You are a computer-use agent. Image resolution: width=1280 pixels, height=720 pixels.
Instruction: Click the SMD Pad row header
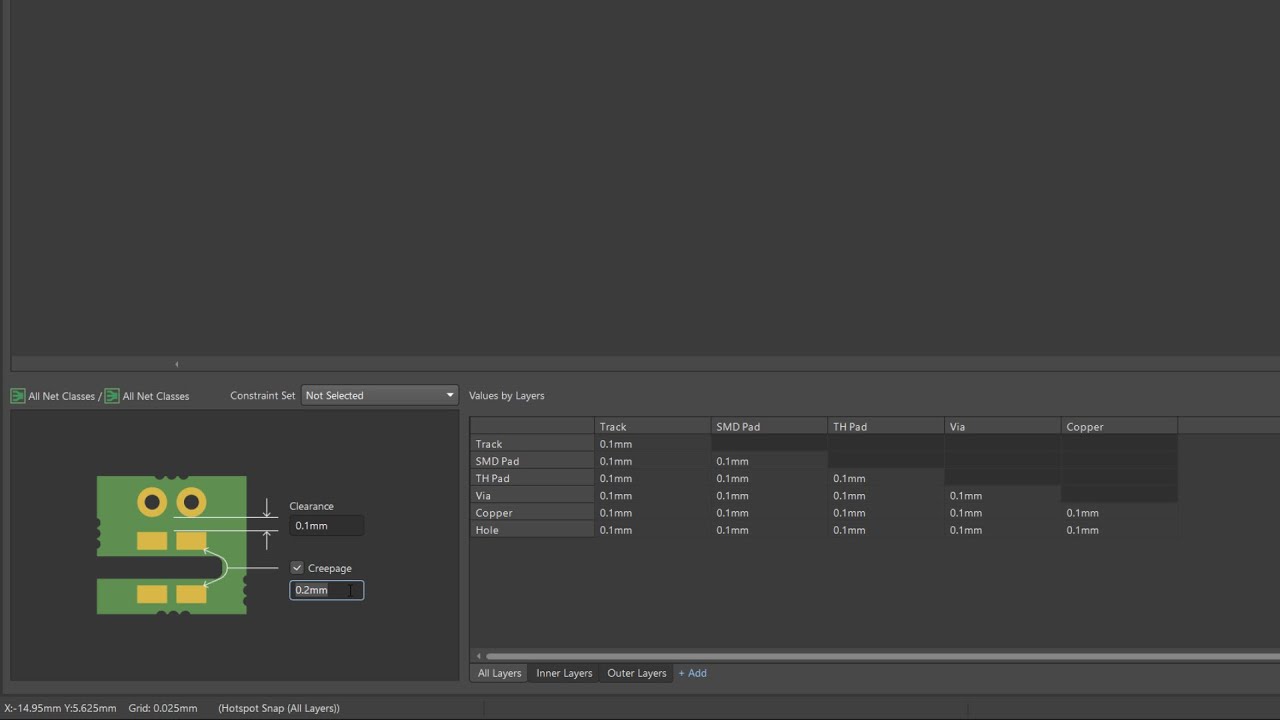click(531, 461)
